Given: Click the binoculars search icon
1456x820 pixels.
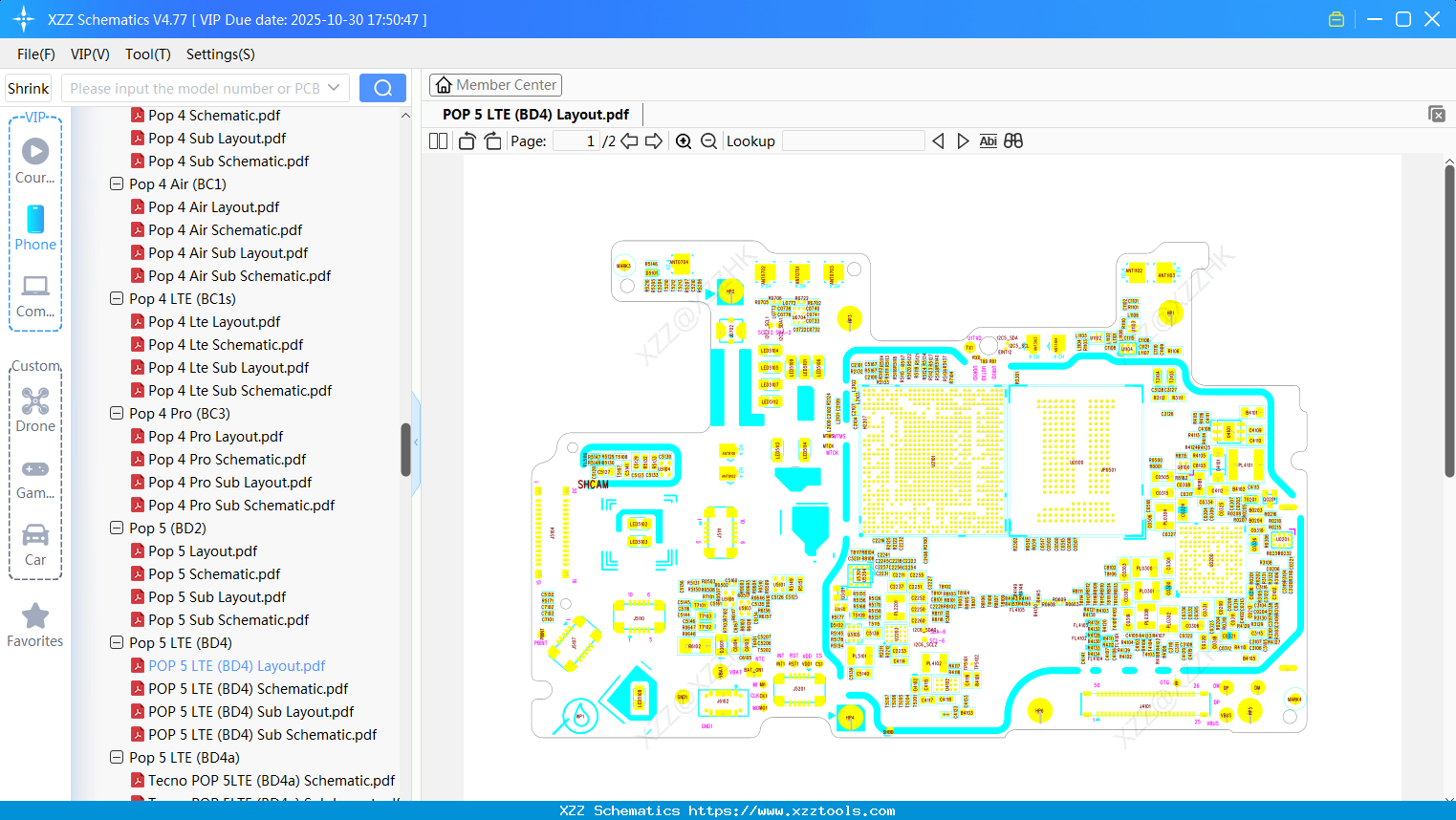Looking at the screenshot, I should [x=1012, y=140].
